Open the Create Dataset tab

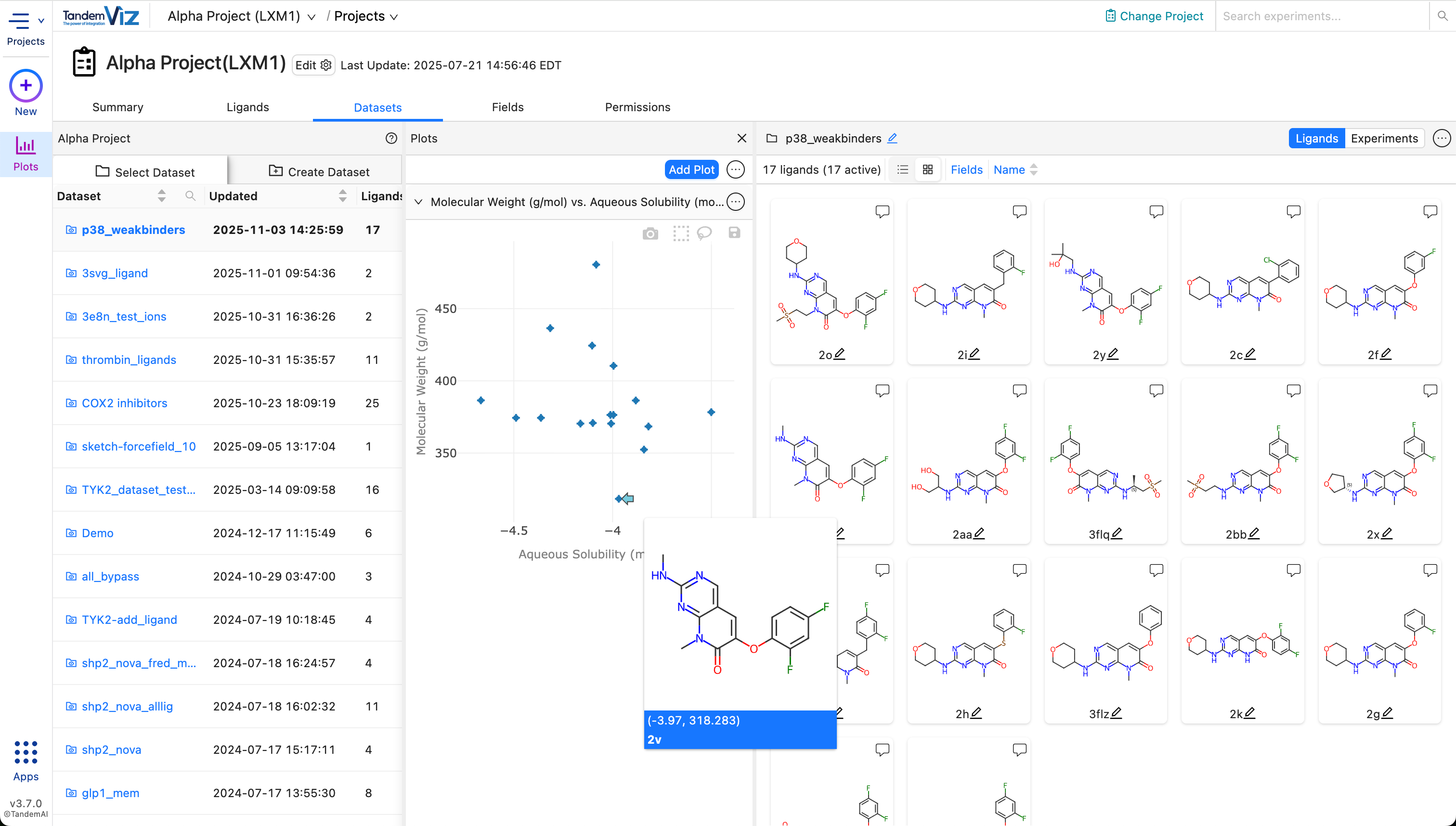coord(318,171)
